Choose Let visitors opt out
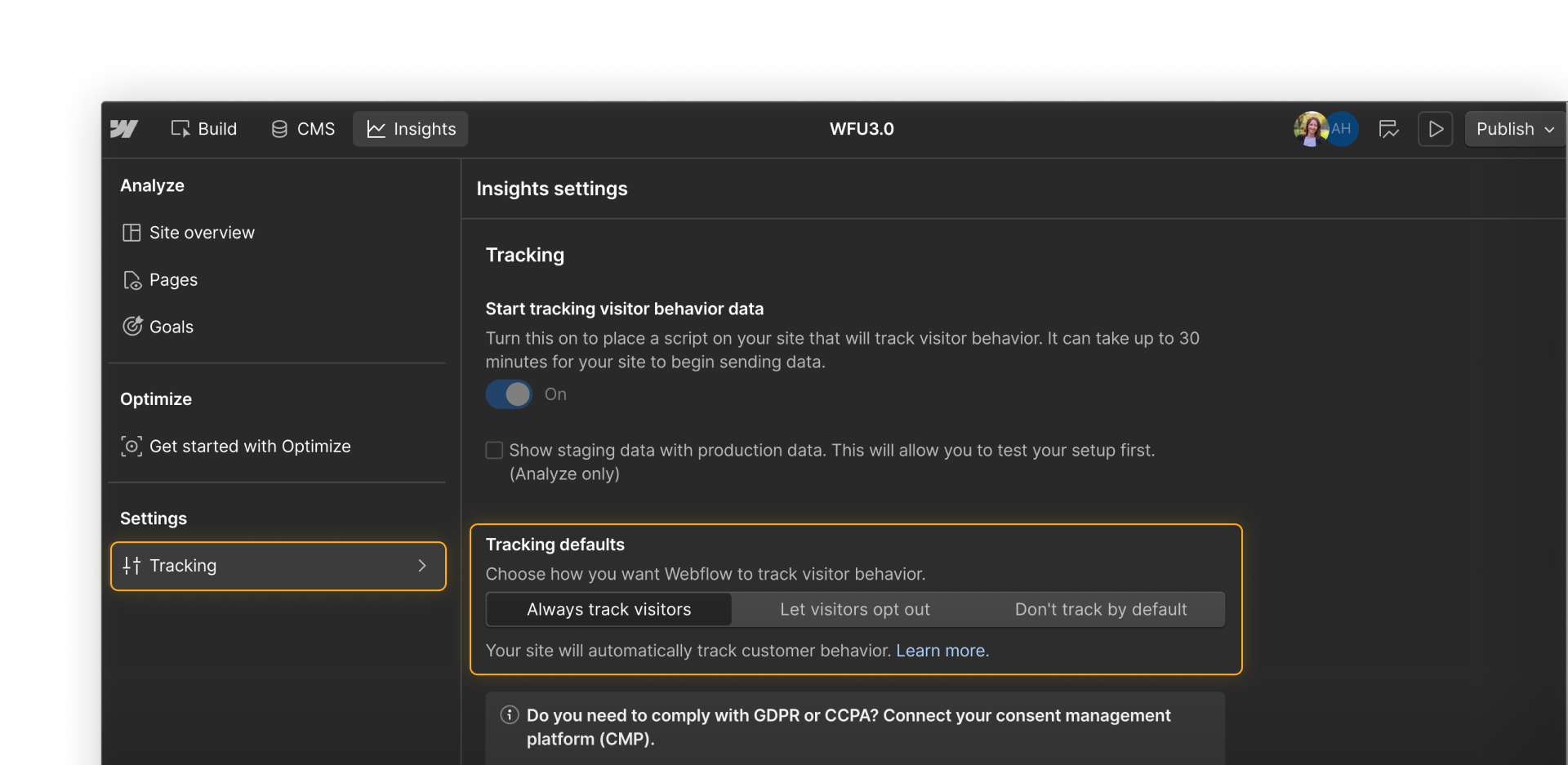 [x=855, y=609]
